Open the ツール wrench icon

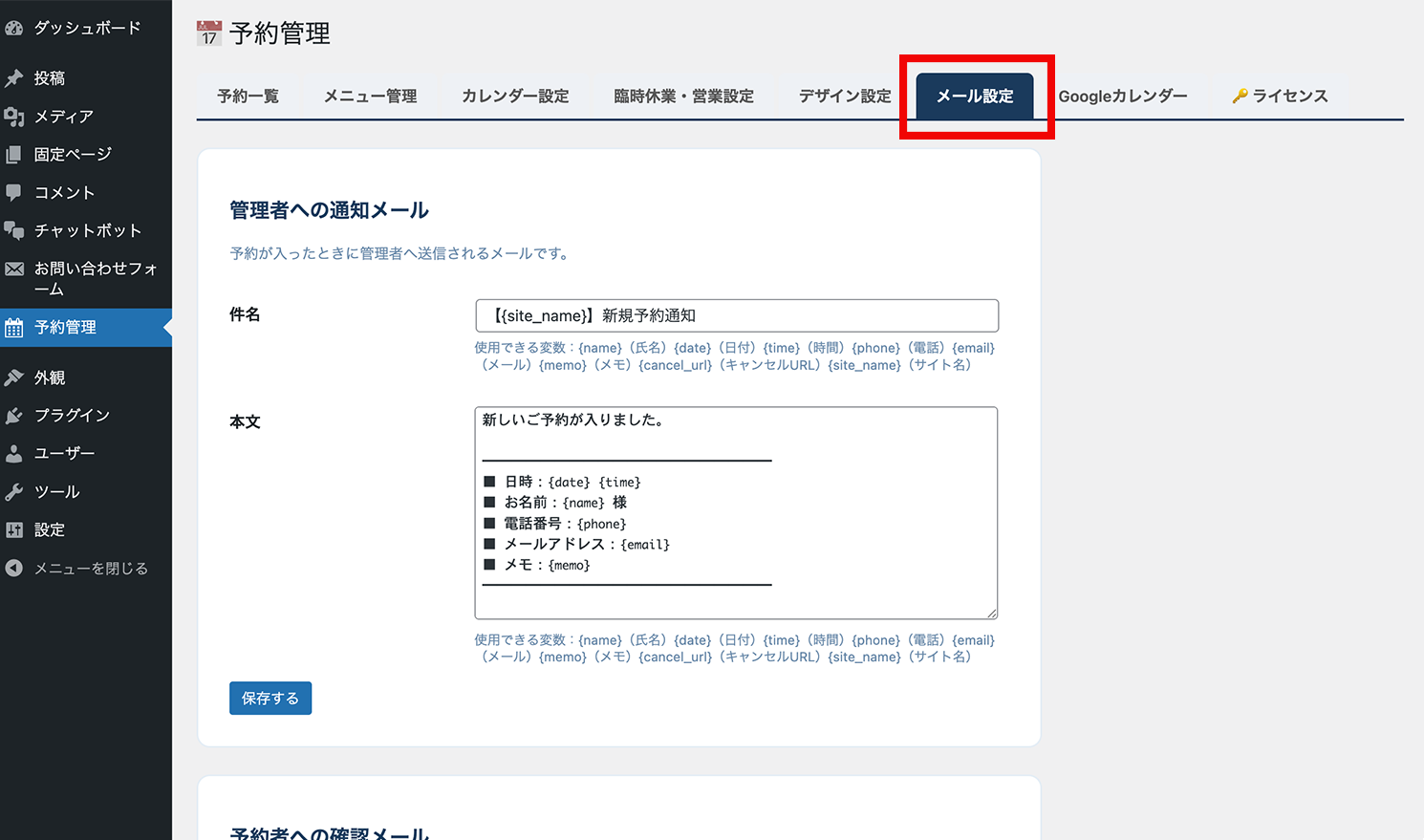pos(14,492)
